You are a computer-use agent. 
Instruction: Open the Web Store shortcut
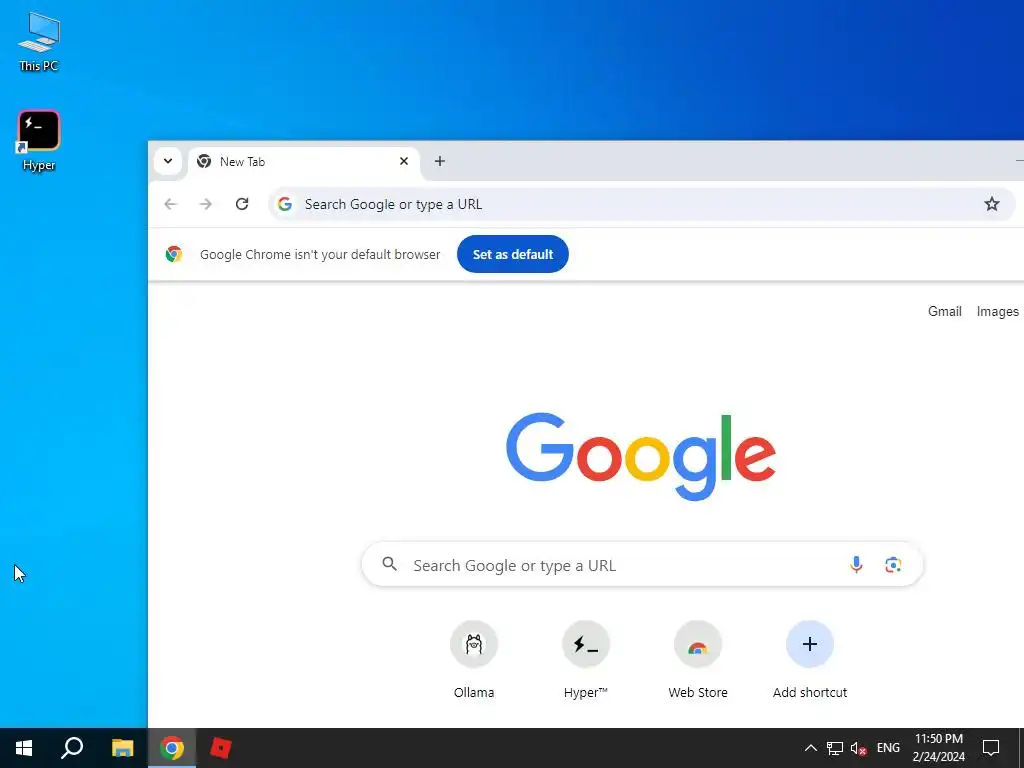(x=697, y=660)
